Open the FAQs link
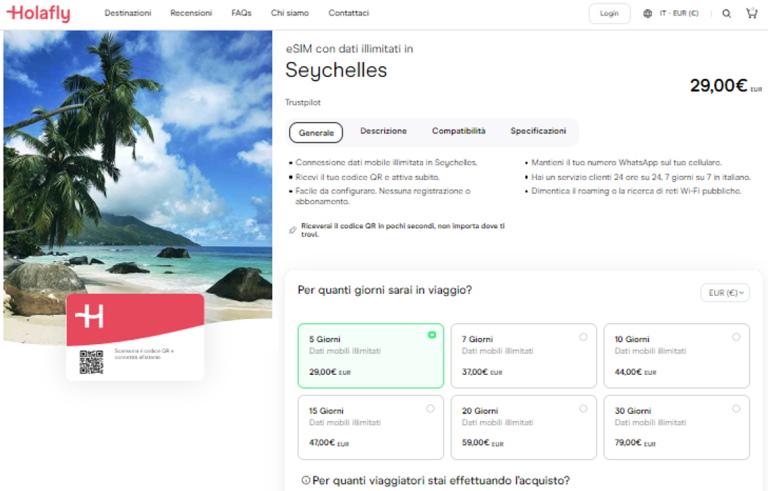Viewport: 768px width, 491px height. [x=241, y=13]
